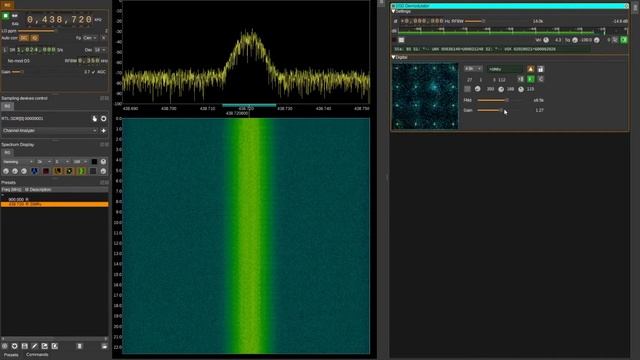Toggle the DC auto-correction button
The height and width of the screenshot is (360, 640).
(24, 38)
